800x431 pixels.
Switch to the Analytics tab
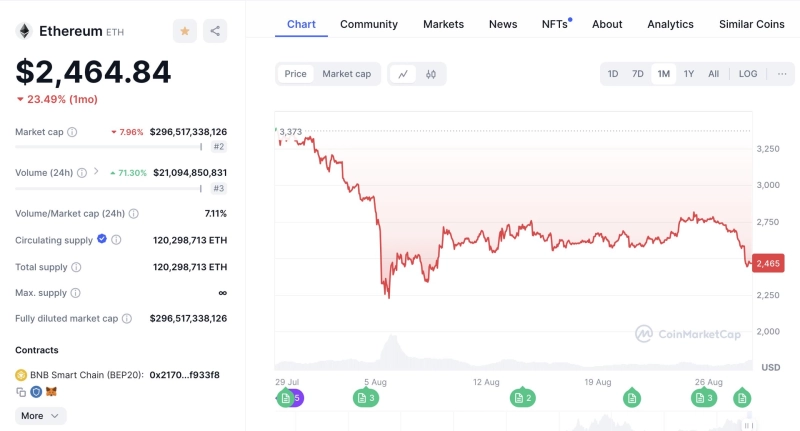click(670, 24)
